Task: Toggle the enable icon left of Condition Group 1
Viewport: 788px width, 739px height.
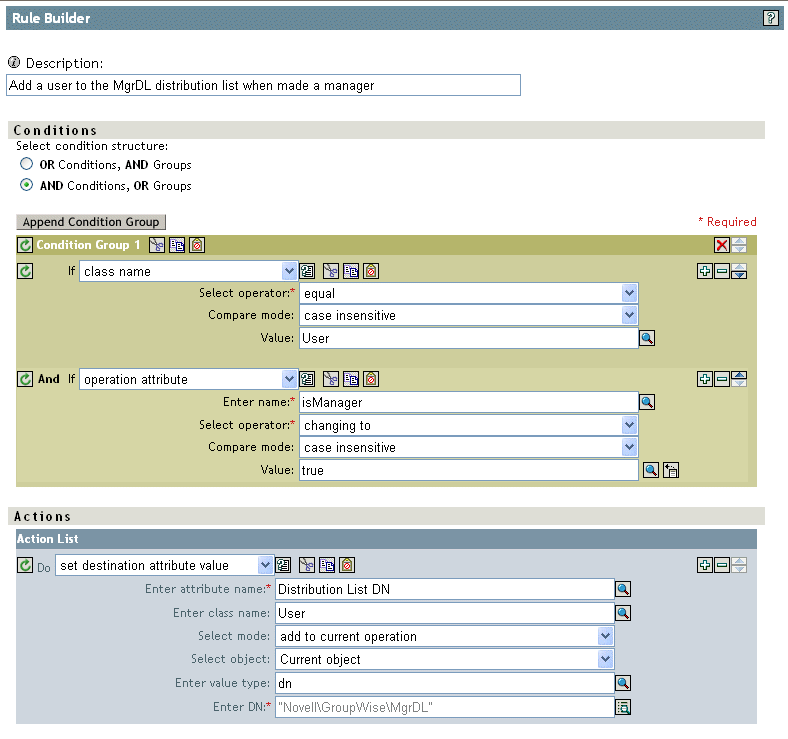Action: (x=25, y=245)
